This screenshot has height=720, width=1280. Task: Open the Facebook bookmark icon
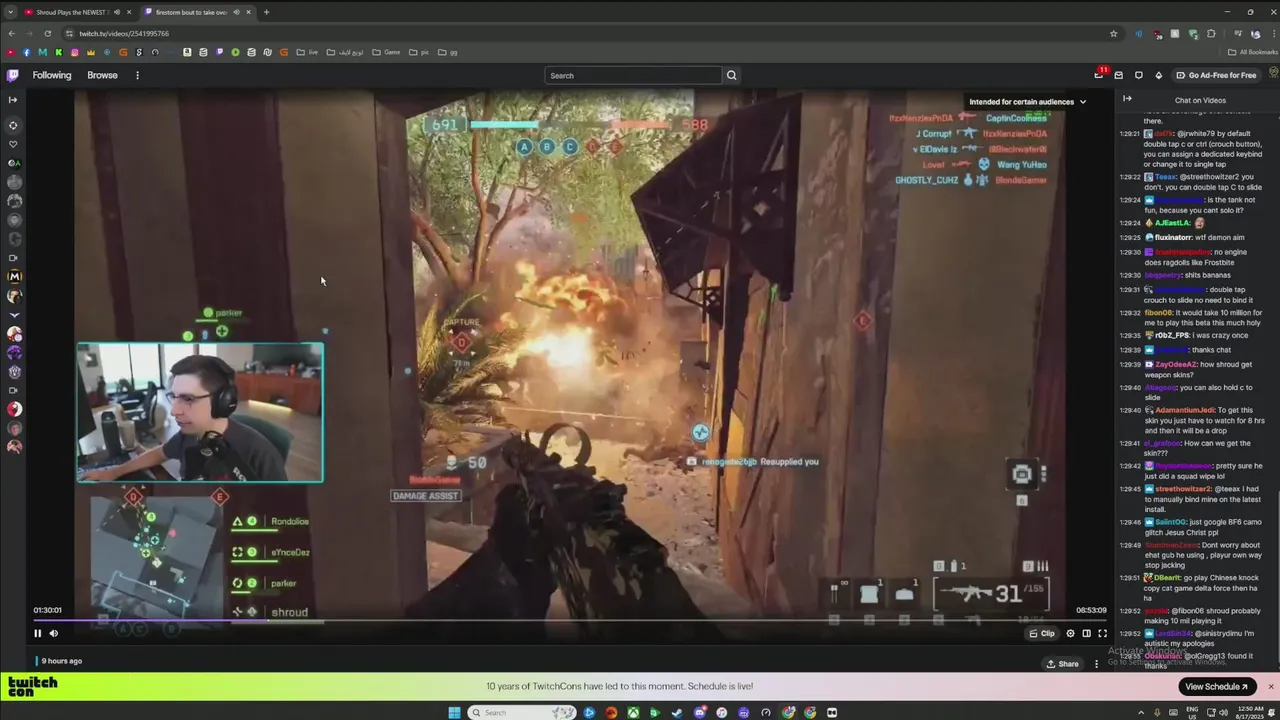(27, 52)
